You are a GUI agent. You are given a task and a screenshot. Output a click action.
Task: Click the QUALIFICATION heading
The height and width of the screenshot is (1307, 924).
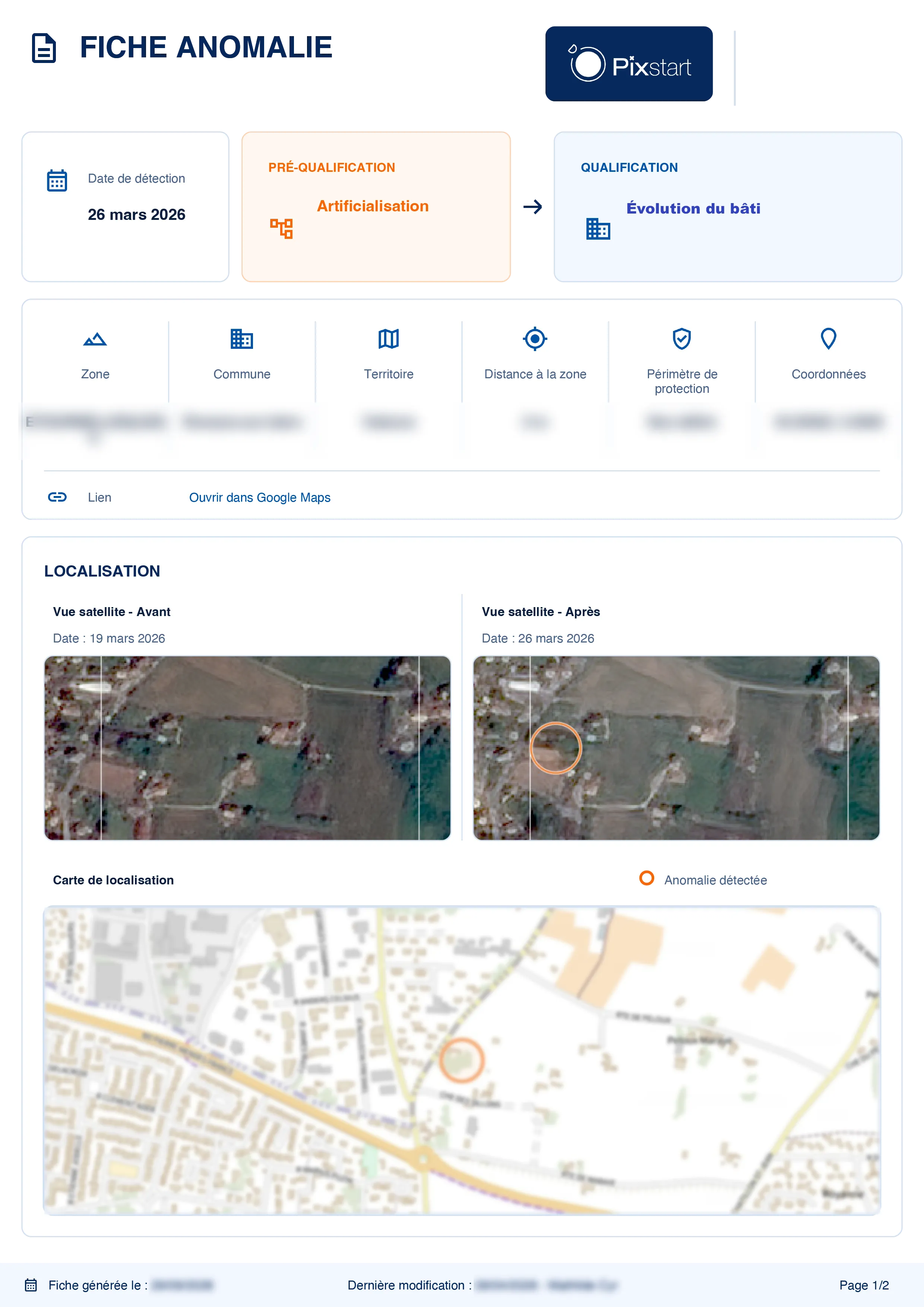(x=629, y=167)
